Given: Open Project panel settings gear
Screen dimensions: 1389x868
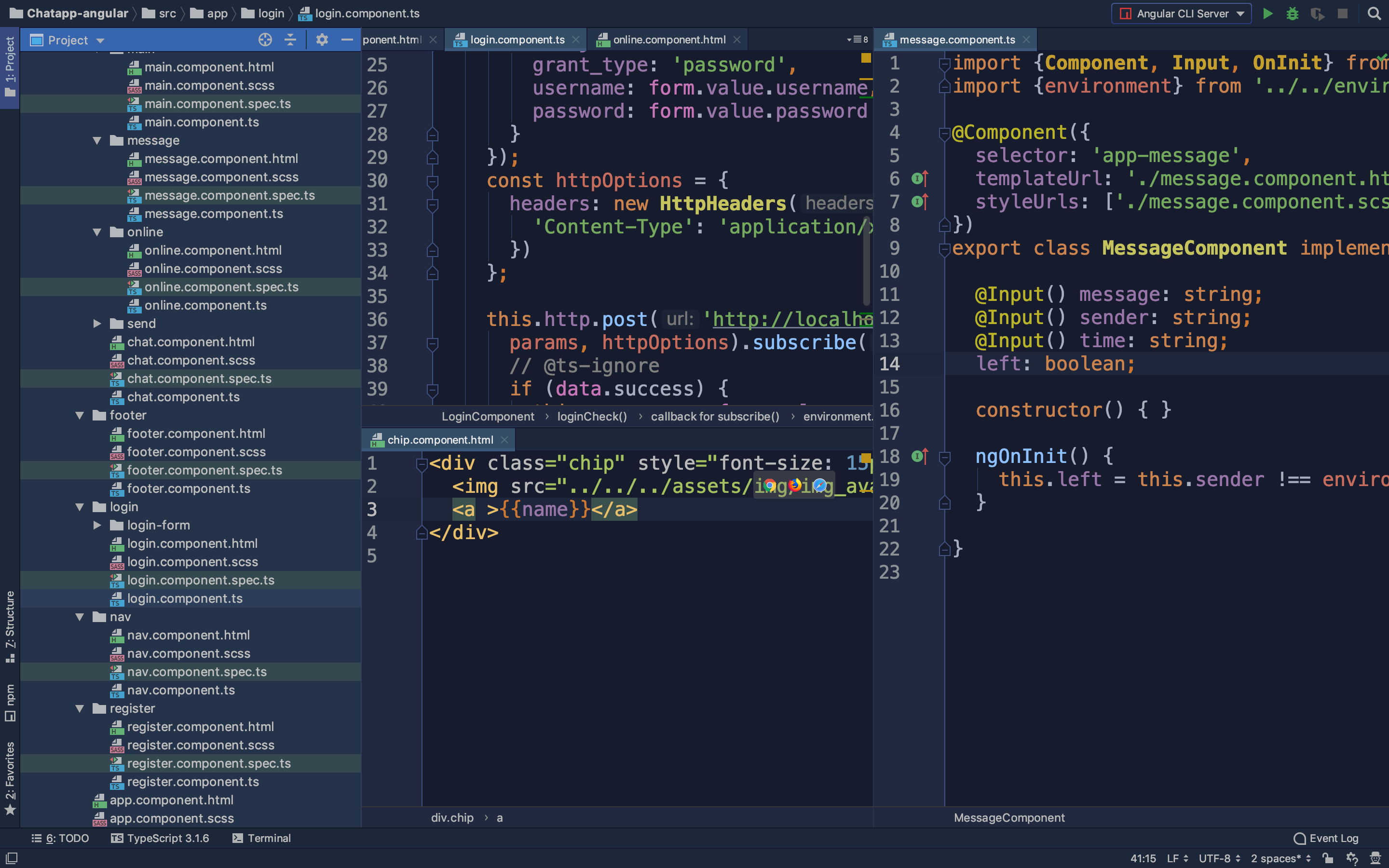Looking at the screenshot, I should click(321, 40).
